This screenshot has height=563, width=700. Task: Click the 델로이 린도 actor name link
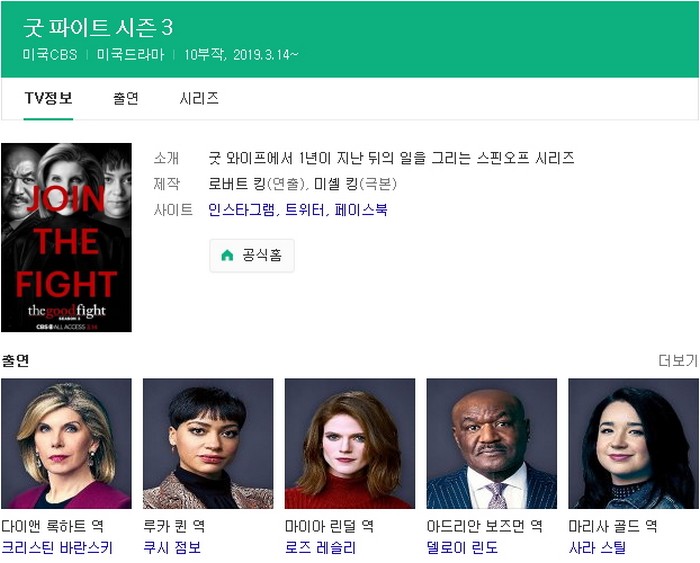(462, 547)
